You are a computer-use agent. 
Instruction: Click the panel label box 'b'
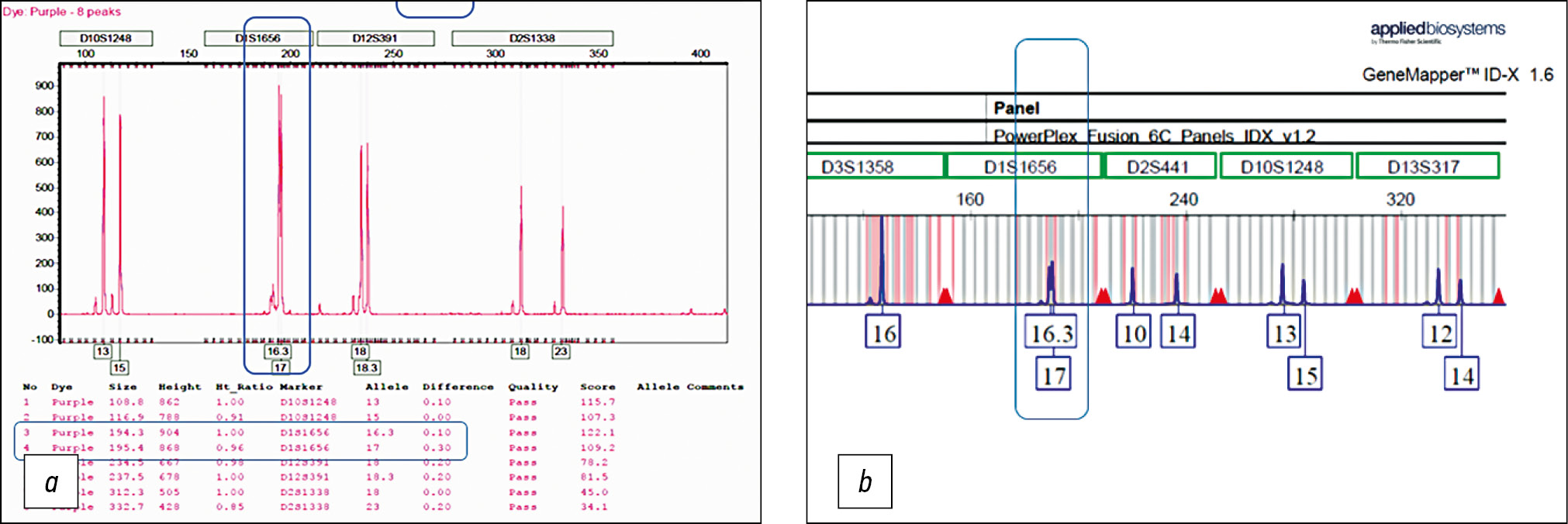click(x=865, y=482)
